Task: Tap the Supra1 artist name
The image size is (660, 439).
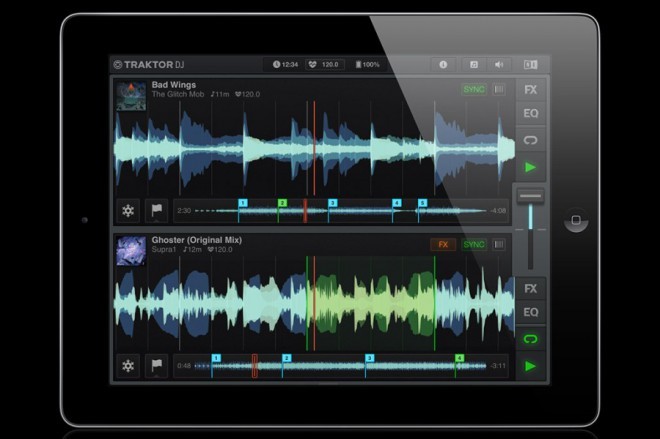Action: 164,250
